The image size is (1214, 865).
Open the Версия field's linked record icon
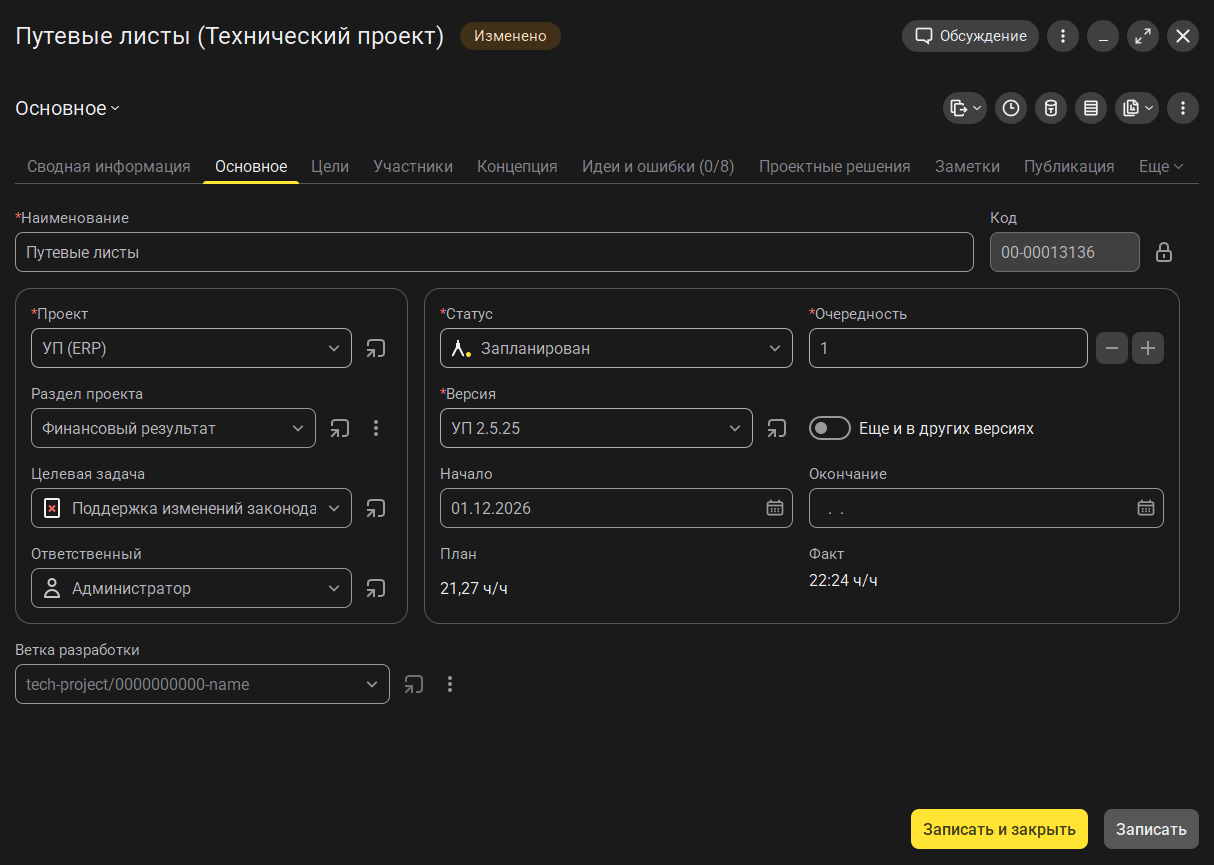click(x=776, y=428)
